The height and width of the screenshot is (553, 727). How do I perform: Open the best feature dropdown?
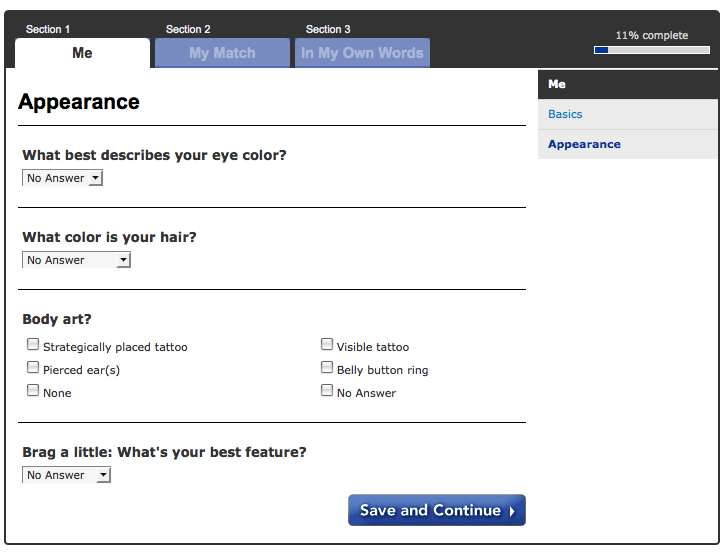click(66, 475)
